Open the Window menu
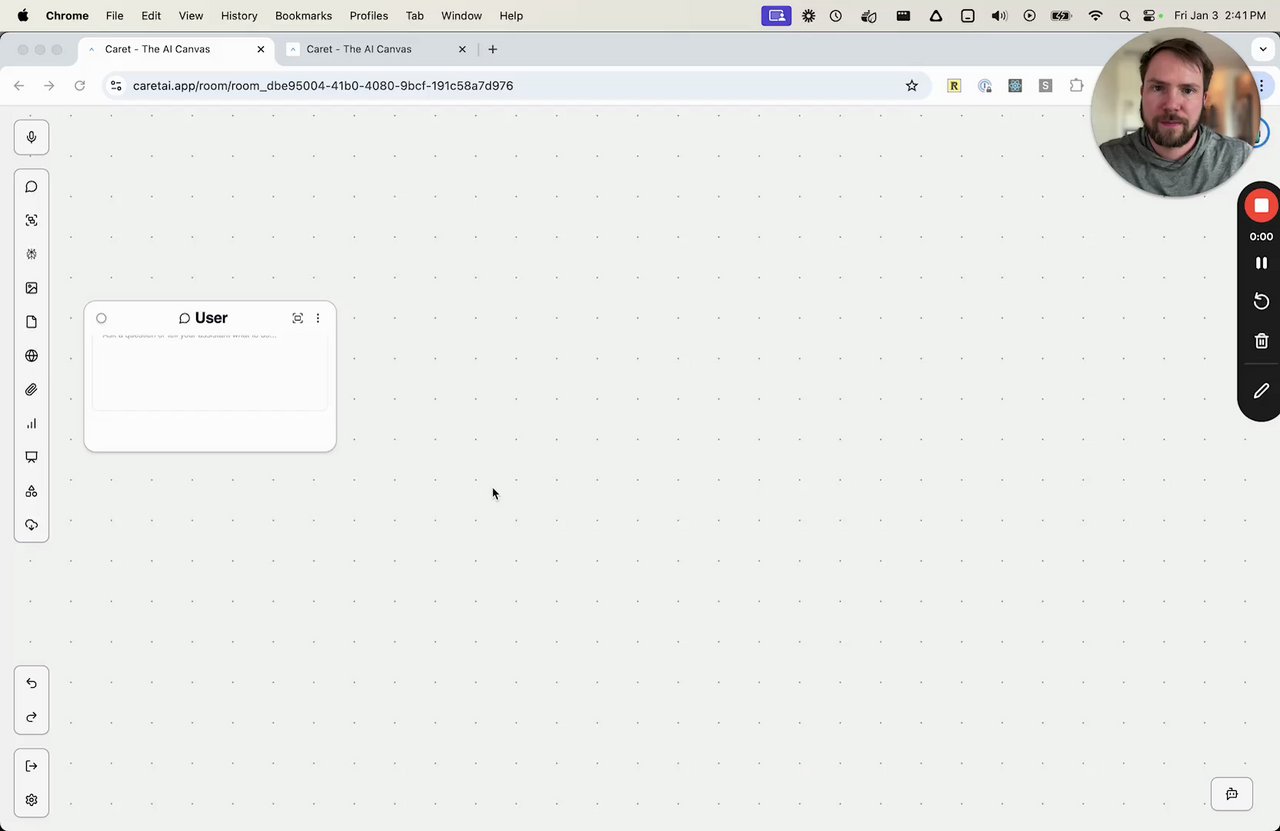 461,16
